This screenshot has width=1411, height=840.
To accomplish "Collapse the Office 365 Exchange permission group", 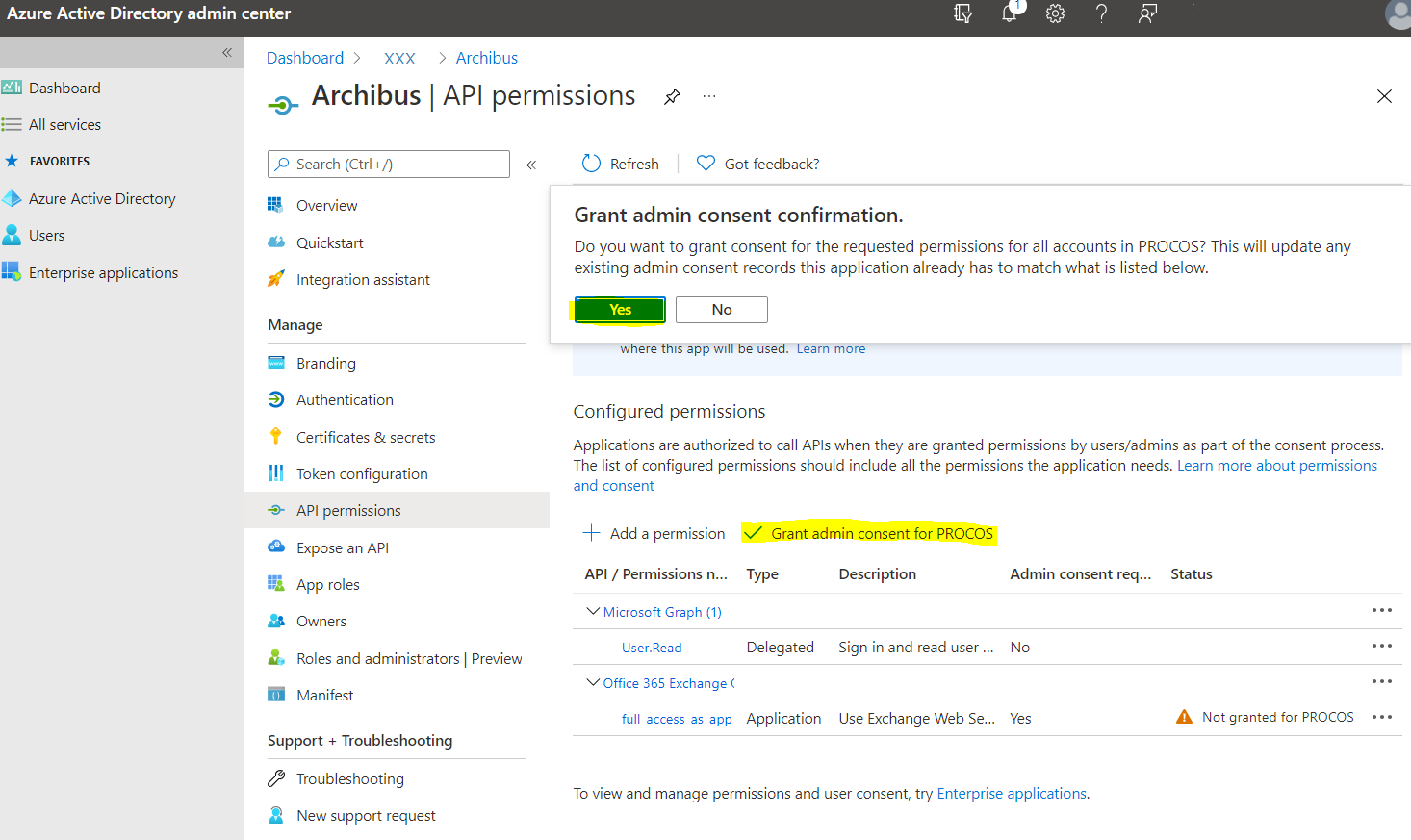I will pyautogui.click(x=593, y=682).
